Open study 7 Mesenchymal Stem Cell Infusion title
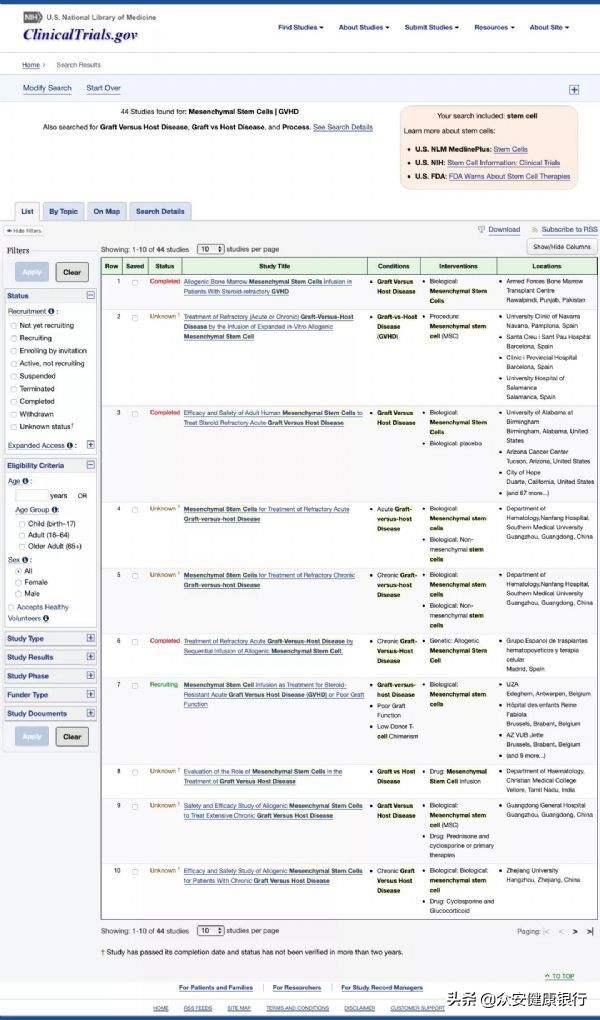 point(274,694)
